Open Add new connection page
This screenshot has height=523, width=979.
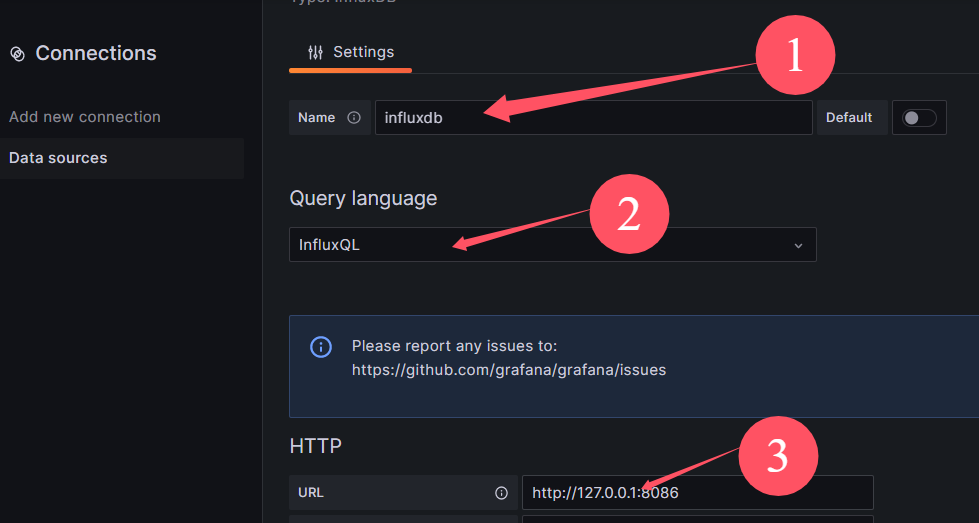(x=85, y=117)
